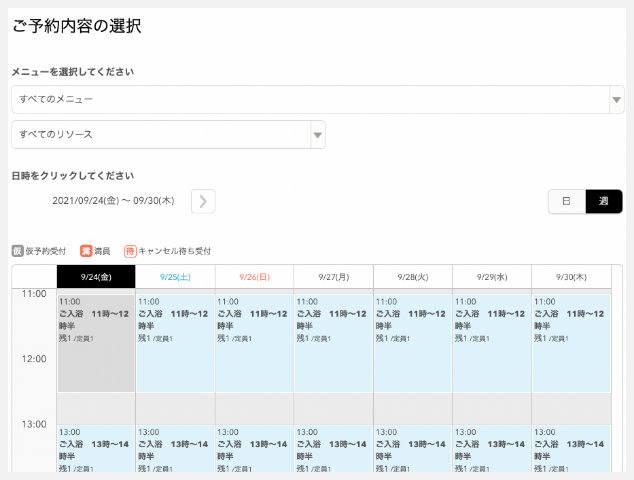634x480 pixels.
Task: Click the 12:00 time label
Action: click(x=34, y=359)
